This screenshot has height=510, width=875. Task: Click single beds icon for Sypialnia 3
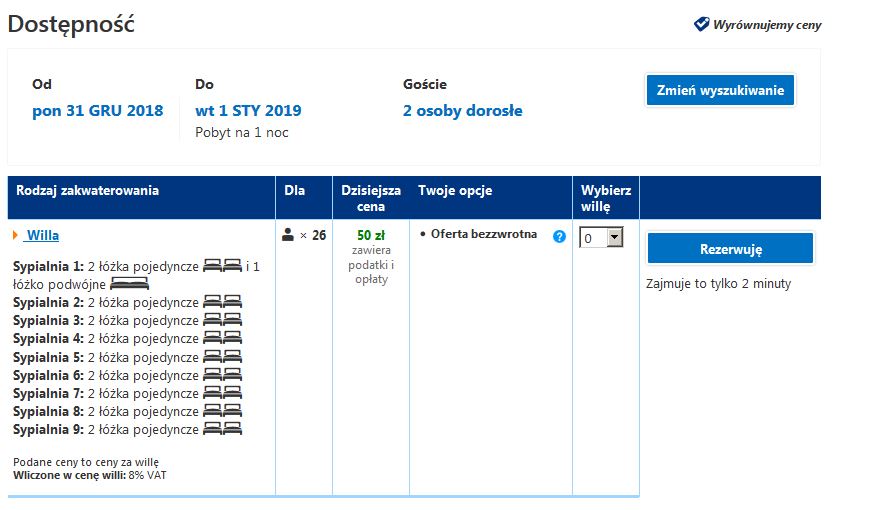pyautogui.click(x=222, y=320)
